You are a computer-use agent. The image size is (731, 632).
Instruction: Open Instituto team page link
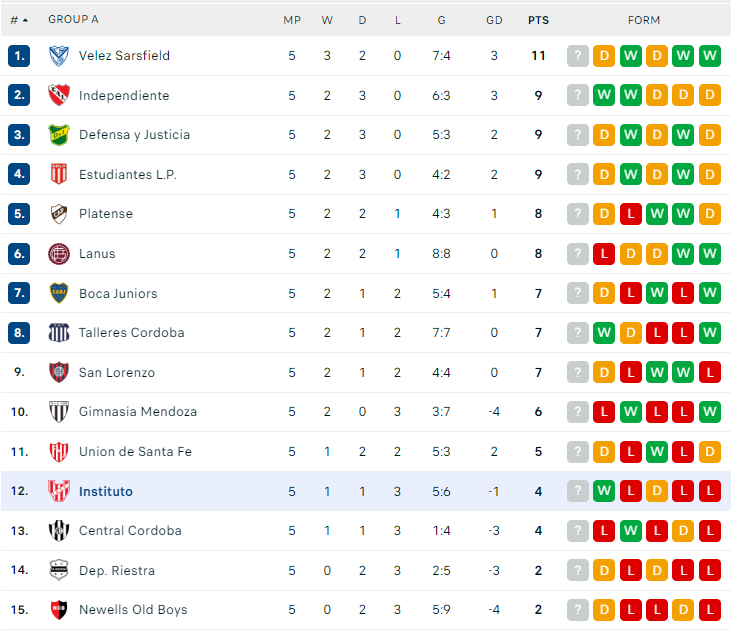coord(105,491)
